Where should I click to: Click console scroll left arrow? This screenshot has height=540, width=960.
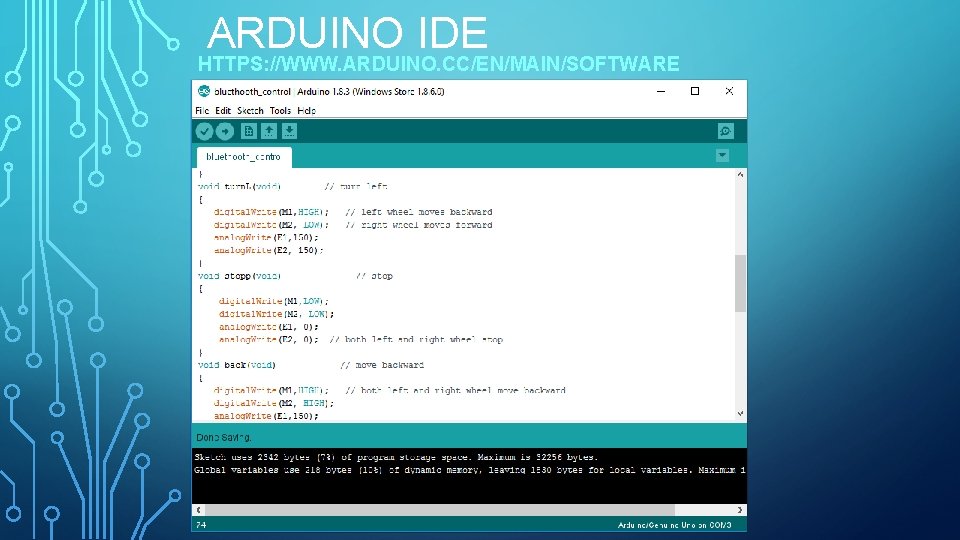pos(198,509)
